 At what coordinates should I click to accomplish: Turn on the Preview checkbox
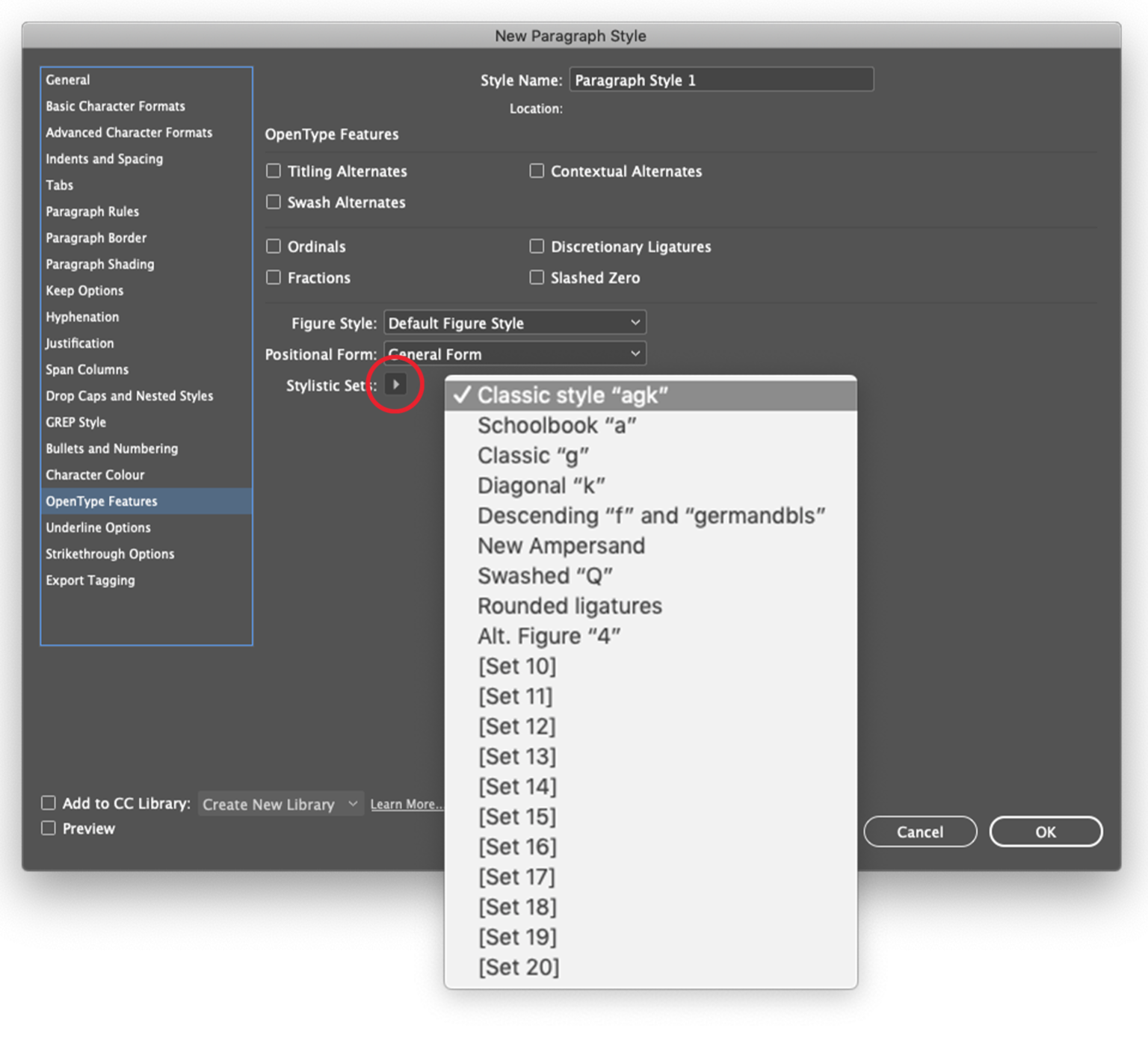click(x=49, y=828)
